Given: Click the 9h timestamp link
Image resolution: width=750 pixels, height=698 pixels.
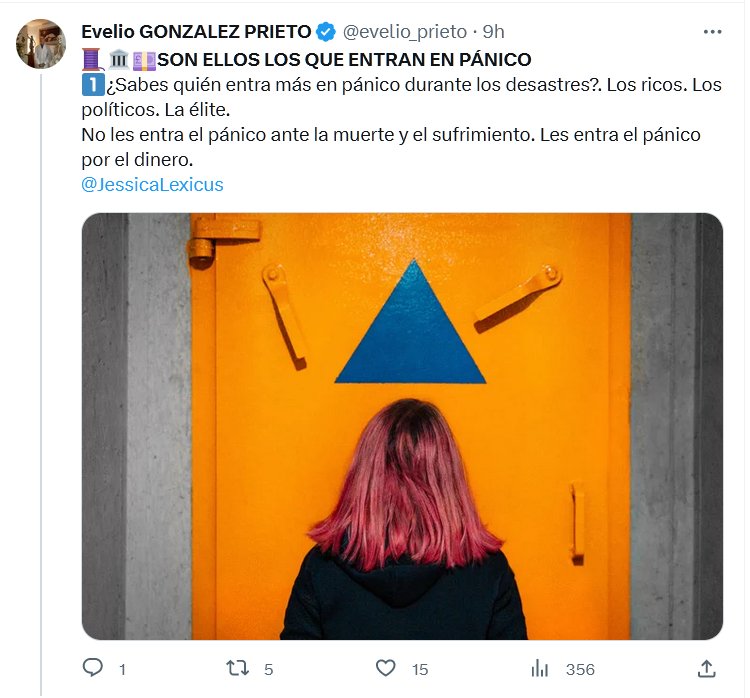Looking at the screenshot, I should (x=493, y=32).
